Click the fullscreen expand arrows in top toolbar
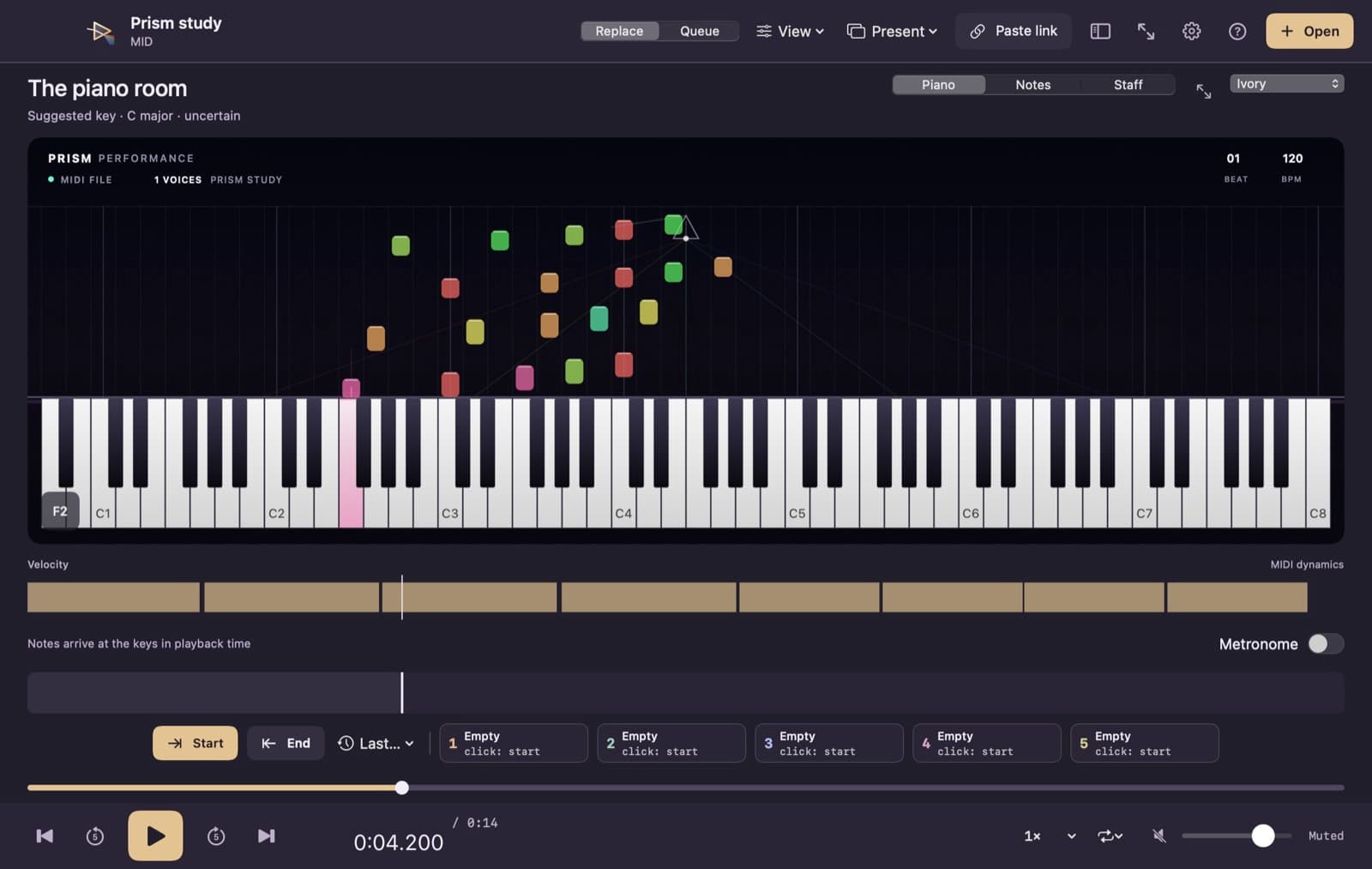 coord(1146,31)
